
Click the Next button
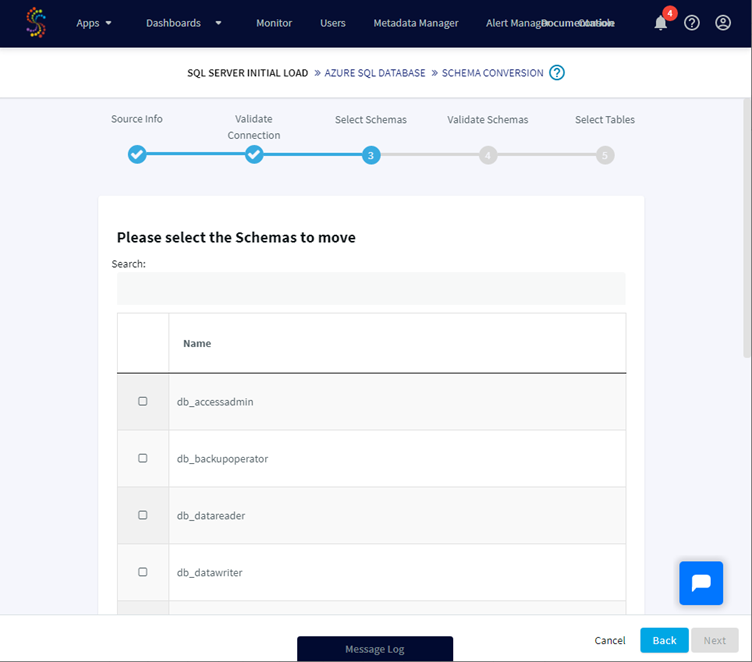[715, 640]
